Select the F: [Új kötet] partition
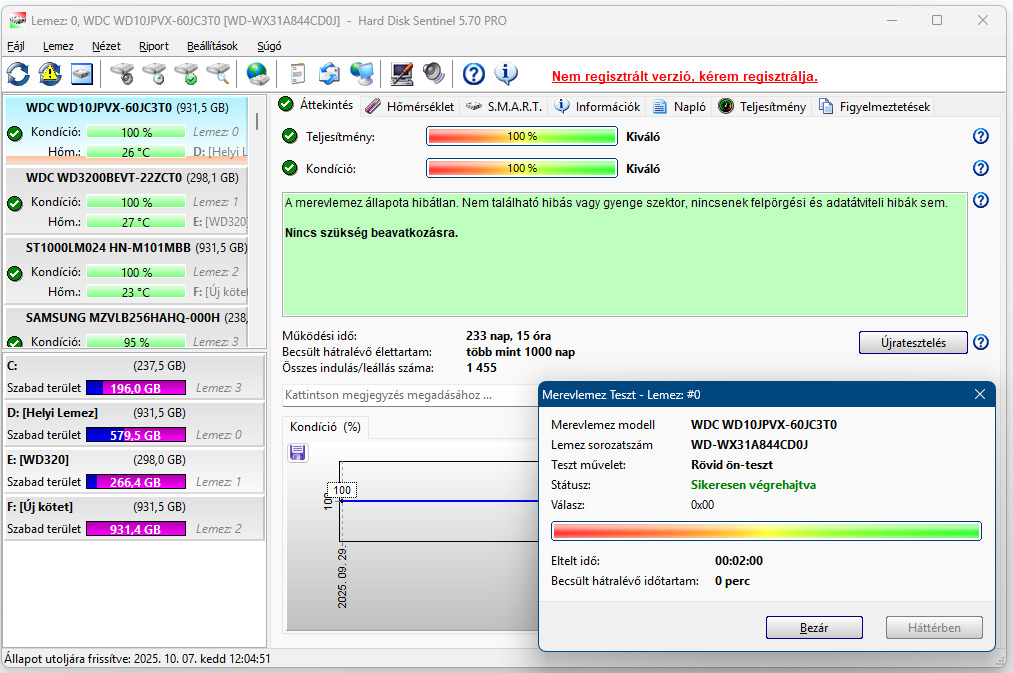The height and width of the screenshot is (673, 1013). (x=134, y=517)
